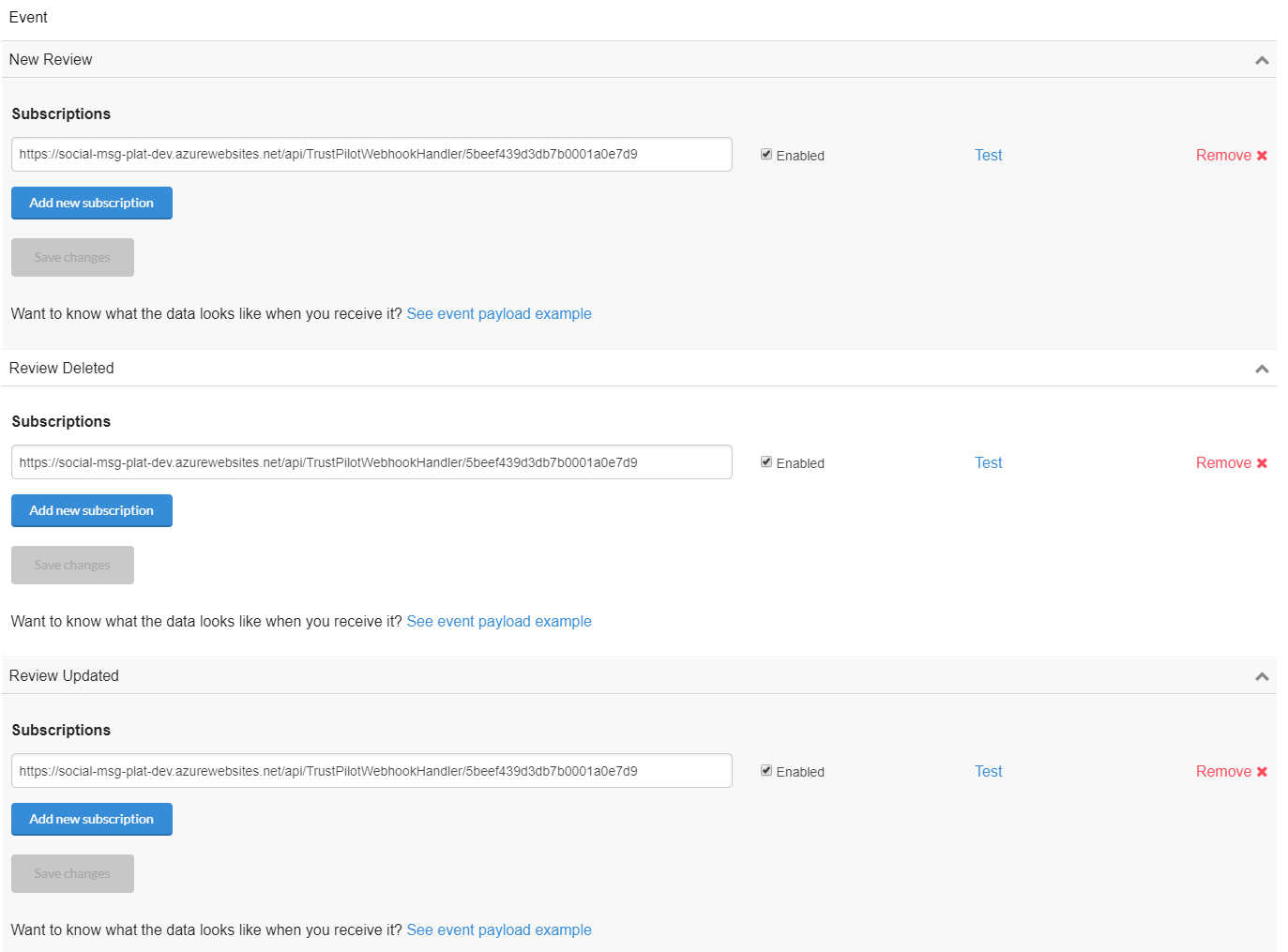Click Add new subscription under New Review
The image size is (1288, 952).
pyautogui.click(x=91, y=203)
